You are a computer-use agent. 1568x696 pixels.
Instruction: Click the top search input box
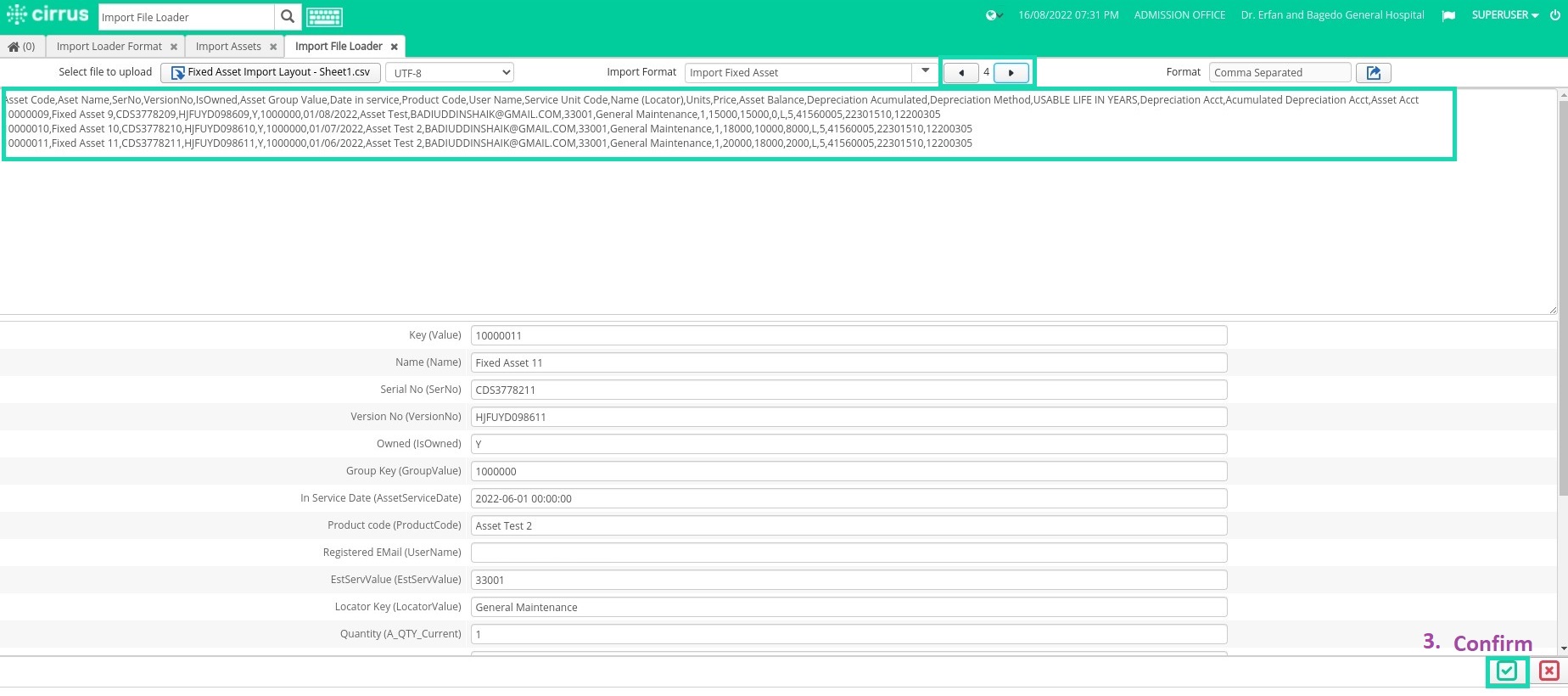point(187,17)
